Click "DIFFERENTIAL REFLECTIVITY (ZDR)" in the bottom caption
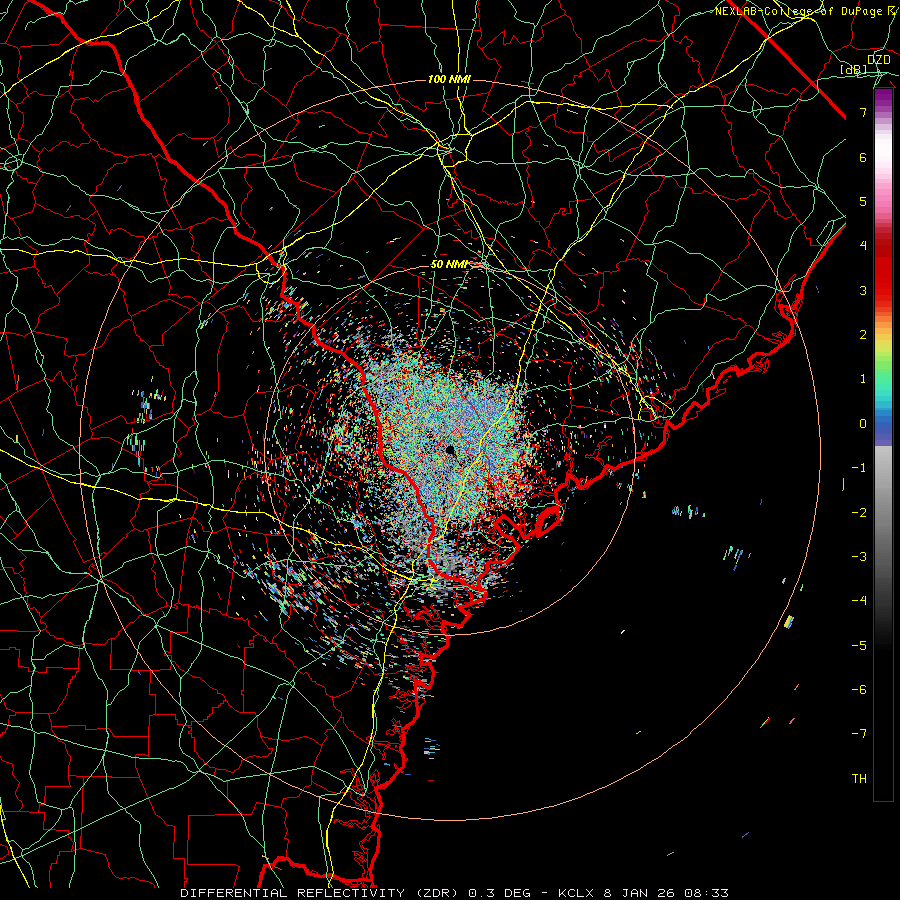The image size is (900, 900). 321,893
